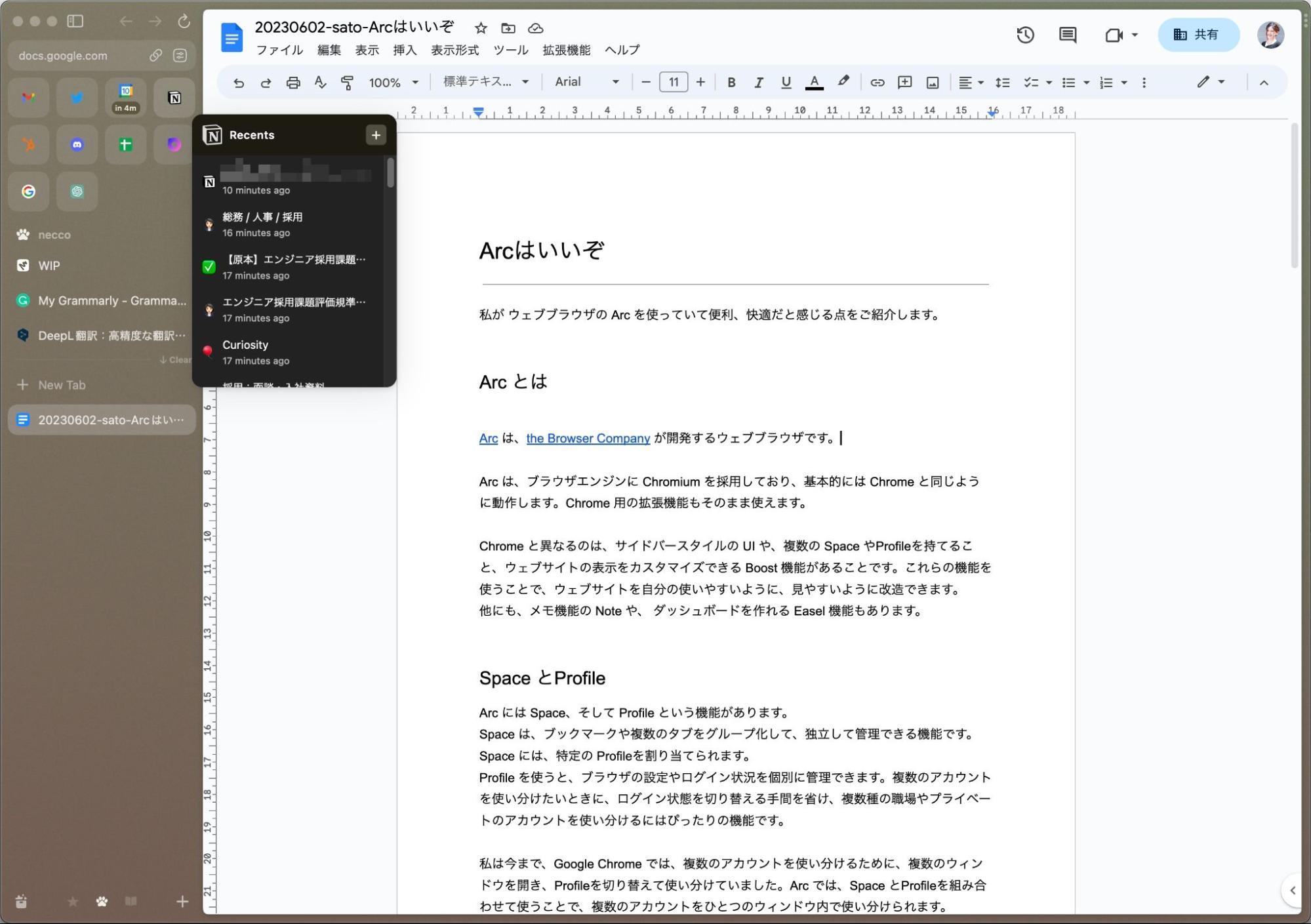Image resolution: width=1311 pixels, height=924 pixels.
Task: Star the document title
Action: (481, 28)
